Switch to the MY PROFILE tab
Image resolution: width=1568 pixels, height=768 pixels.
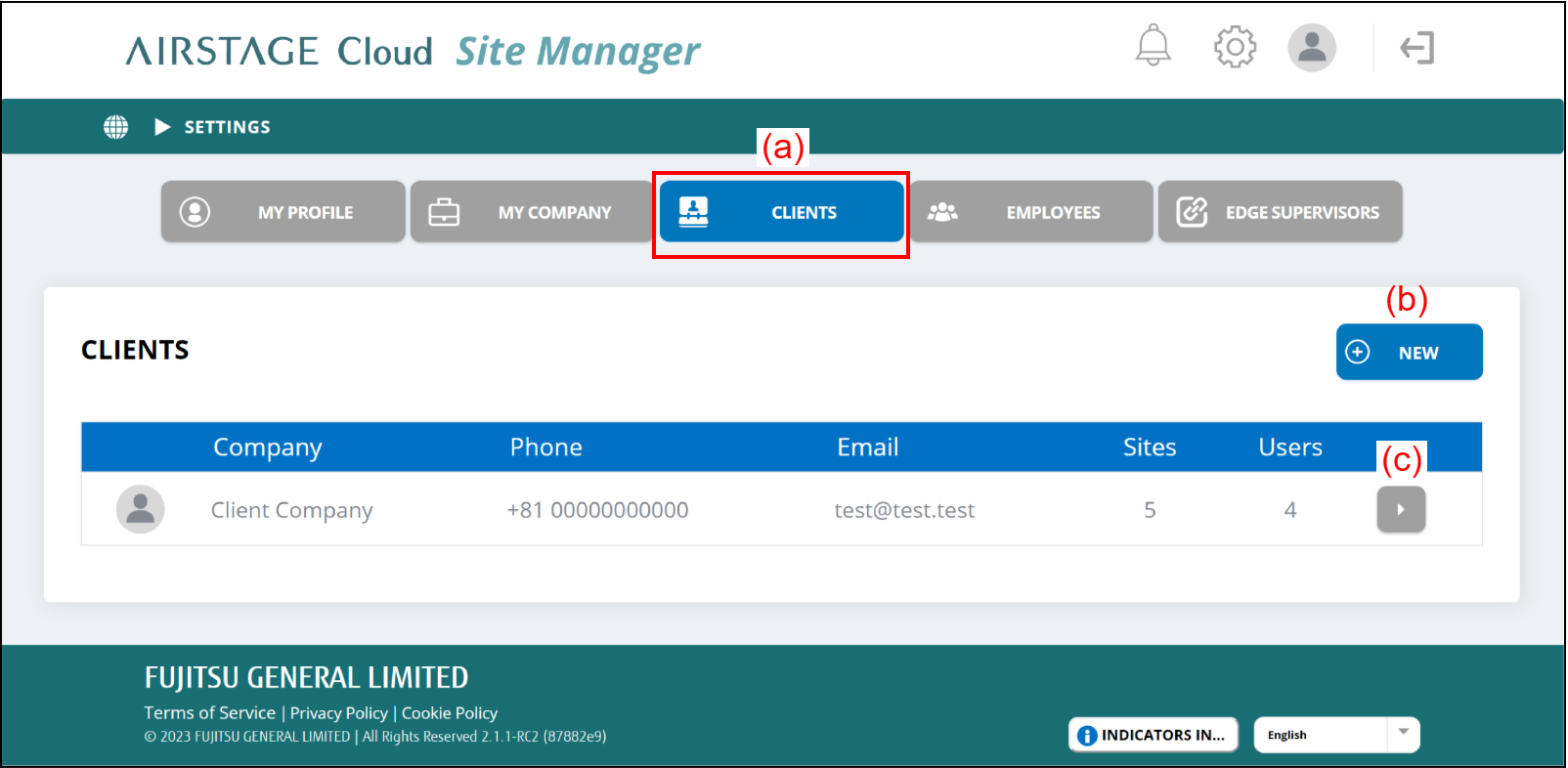pos(283,212)
